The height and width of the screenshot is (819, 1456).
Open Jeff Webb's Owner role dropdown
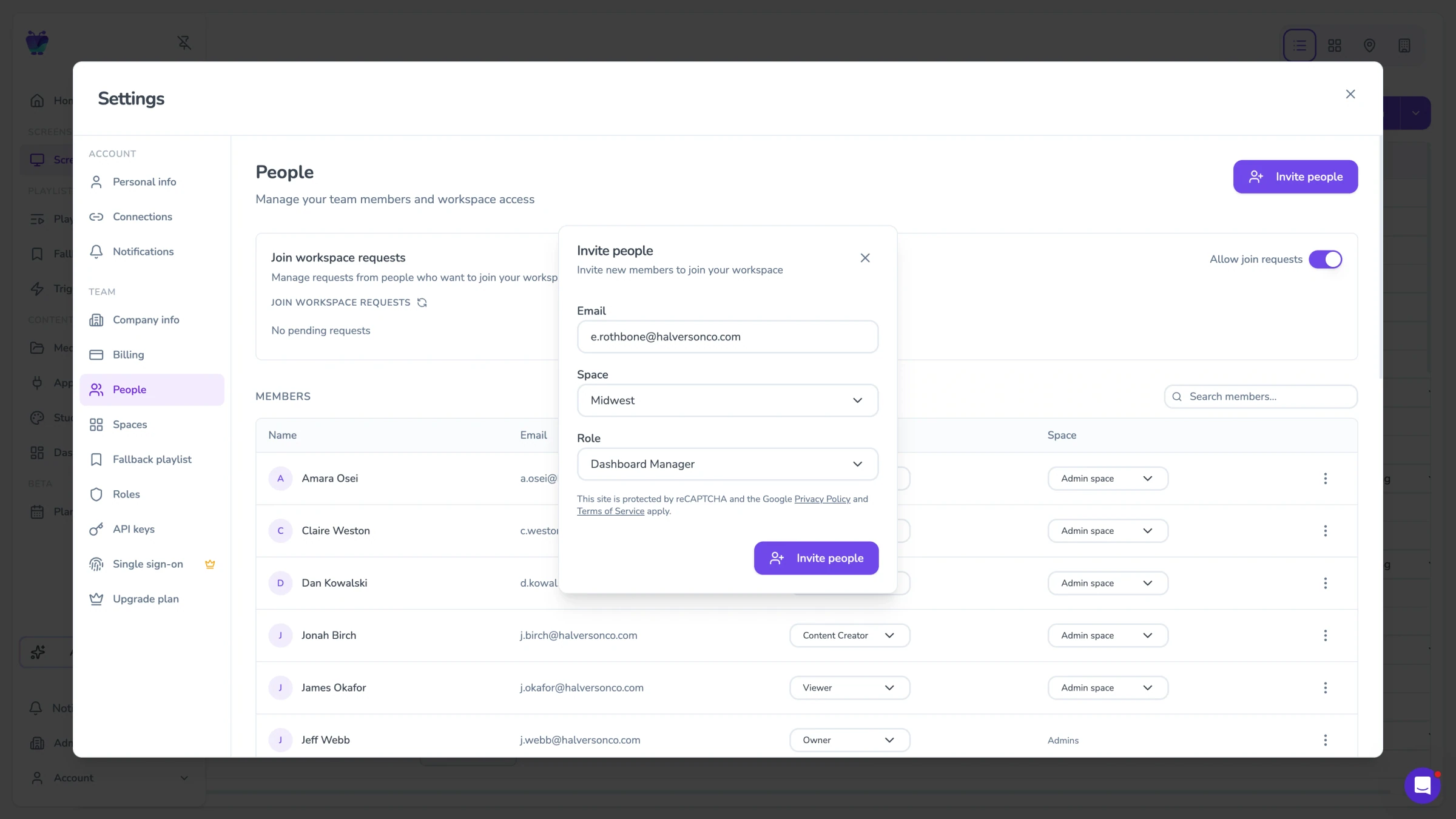849,740
